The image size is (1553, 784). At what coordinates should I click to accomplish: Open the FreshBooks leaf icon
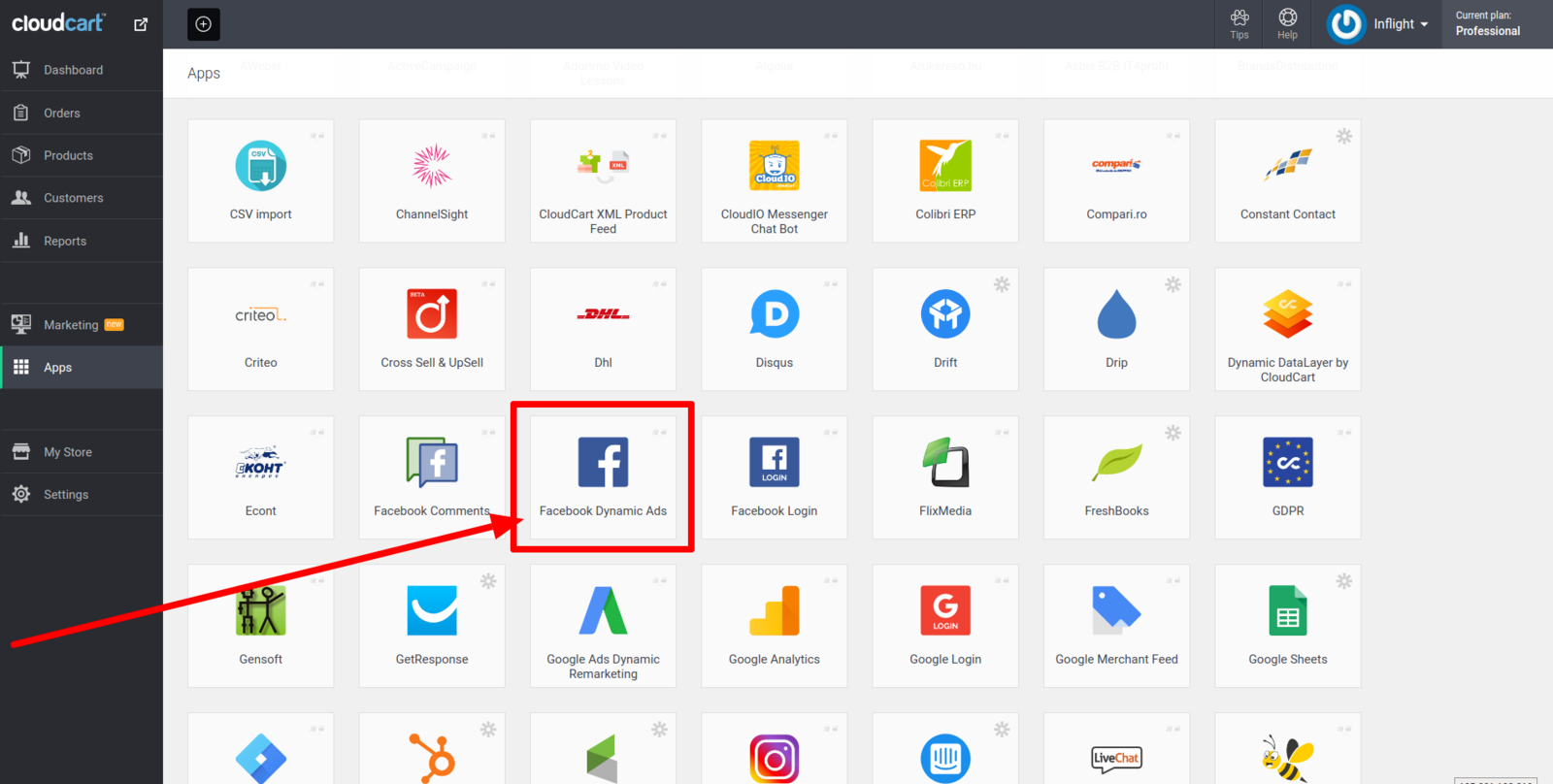tap(1117, 463)
